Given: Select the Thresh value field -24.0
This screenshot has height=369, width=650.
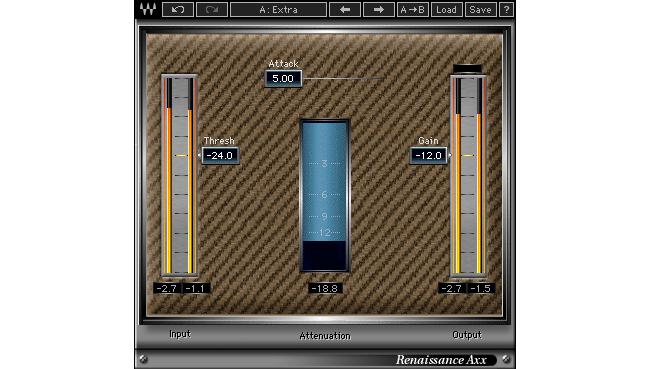Looking at the screenshot, I should point(220,155).
